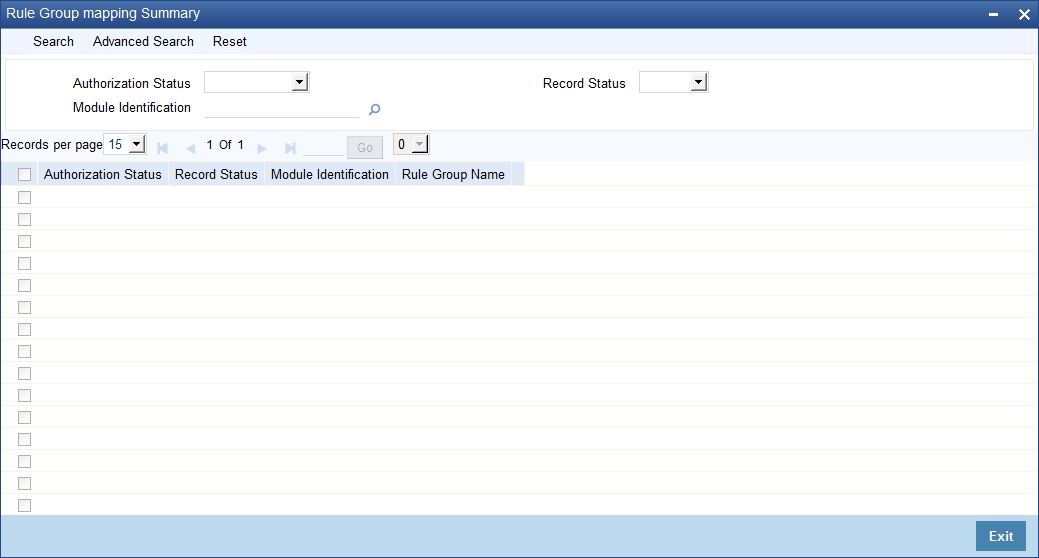Change Records per page dropdown value 15
Image resolution: width=1039 pixels, height=558 pixels.
click(x=125, y=144)
